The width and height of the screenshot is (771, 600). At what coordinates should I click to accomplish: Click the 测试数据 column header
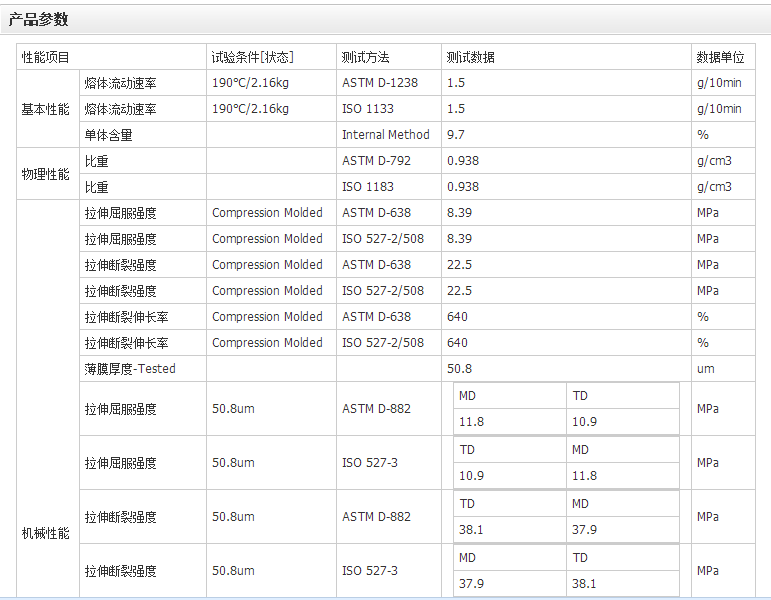(x=470, y=57)
